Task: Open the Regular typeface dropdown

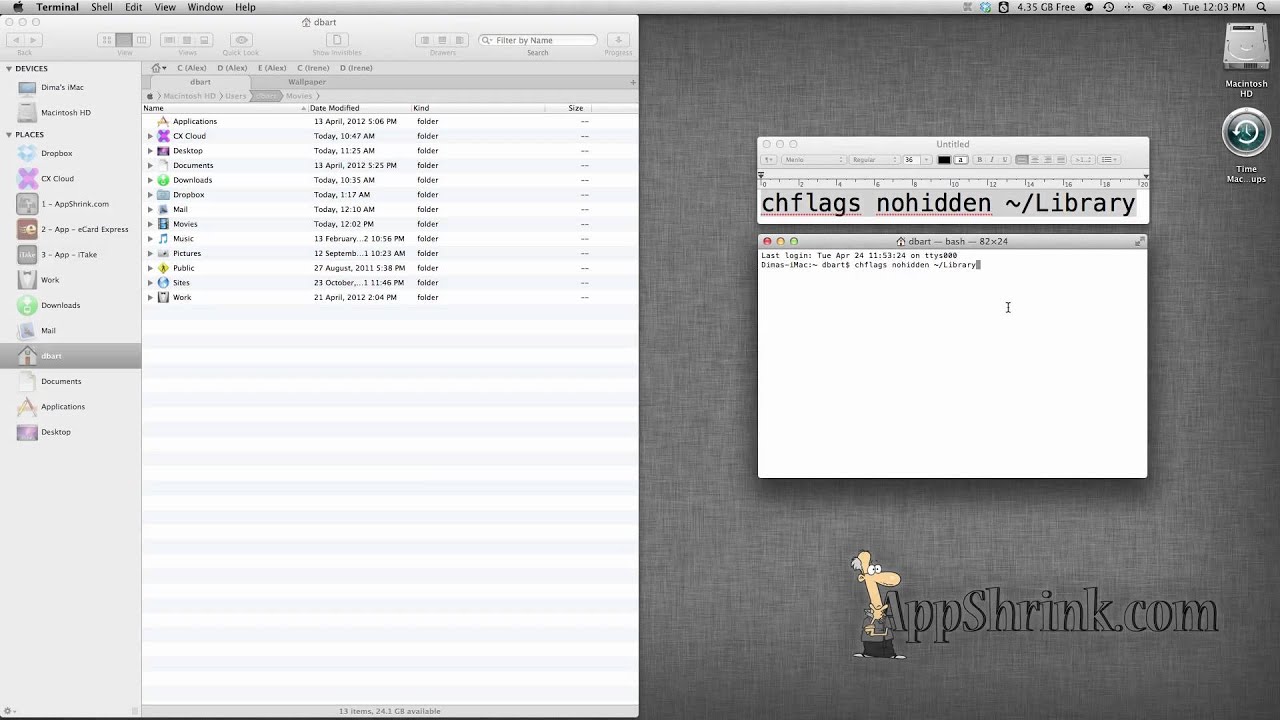Action: click(875, 160)
